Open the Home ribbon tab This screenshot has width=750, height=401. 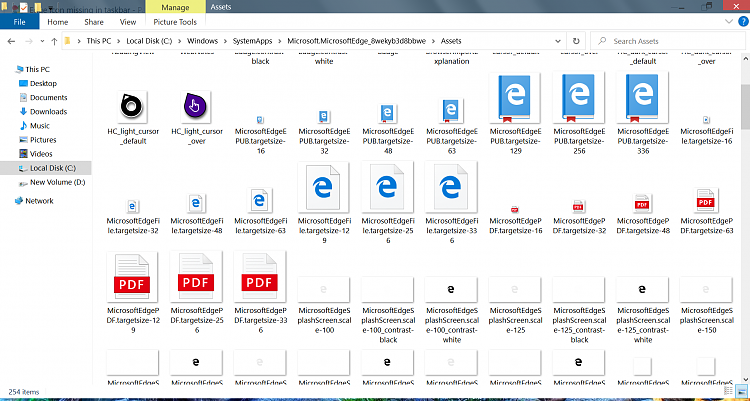[58, 22]
